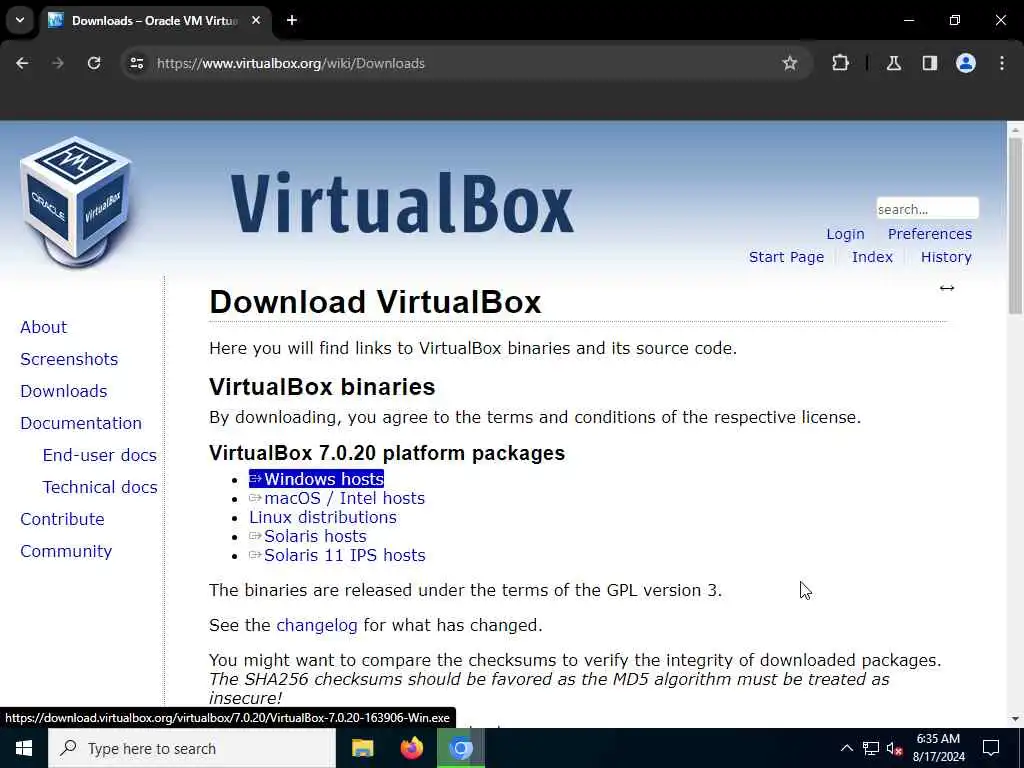
Task: Open the Preferences link
Action: pos(930,234)
